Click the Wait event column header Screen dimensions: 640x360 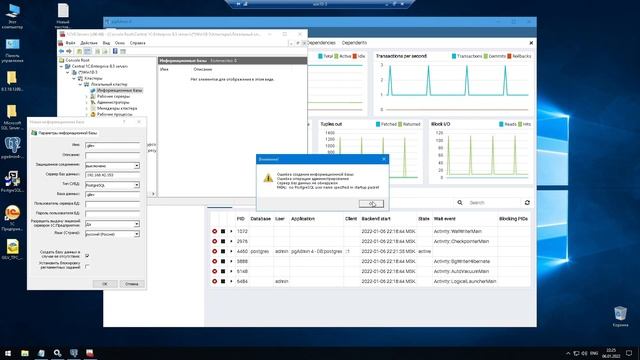click(444, 219)
